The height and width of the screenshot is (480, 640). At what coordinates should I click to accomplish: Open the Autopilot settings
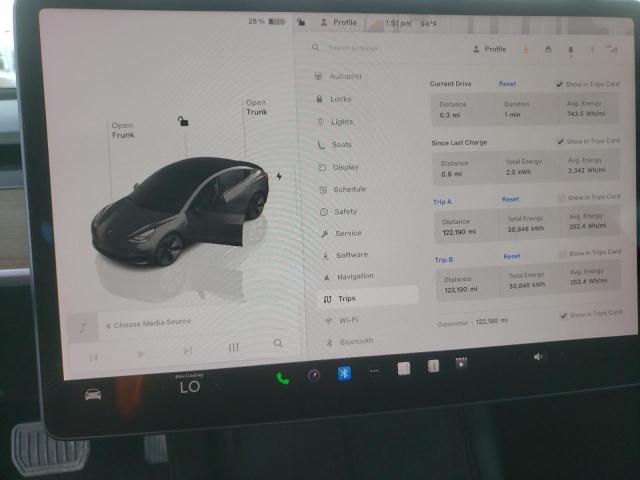pos(338,76)
